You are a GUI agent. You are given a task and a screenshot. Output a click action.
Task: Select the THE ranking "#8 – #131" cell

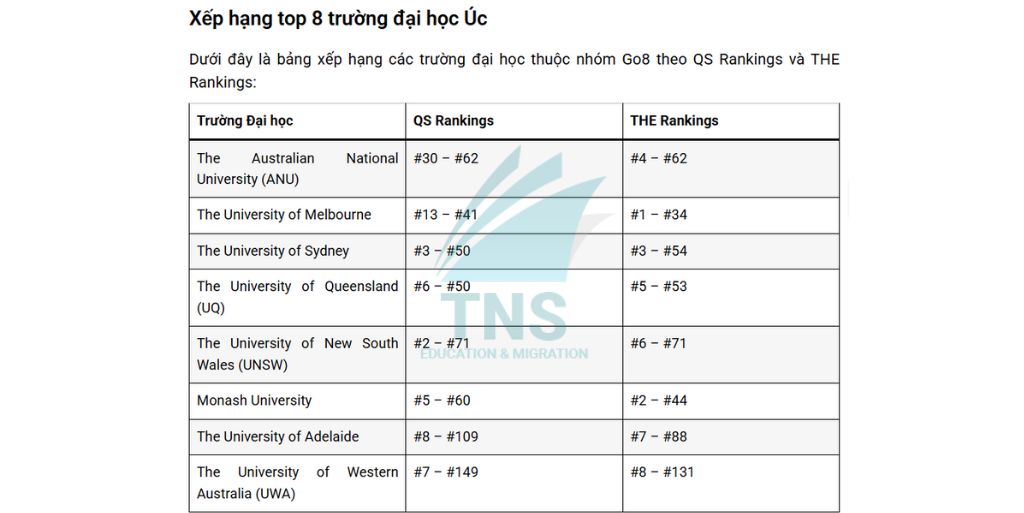click(662, 473)
